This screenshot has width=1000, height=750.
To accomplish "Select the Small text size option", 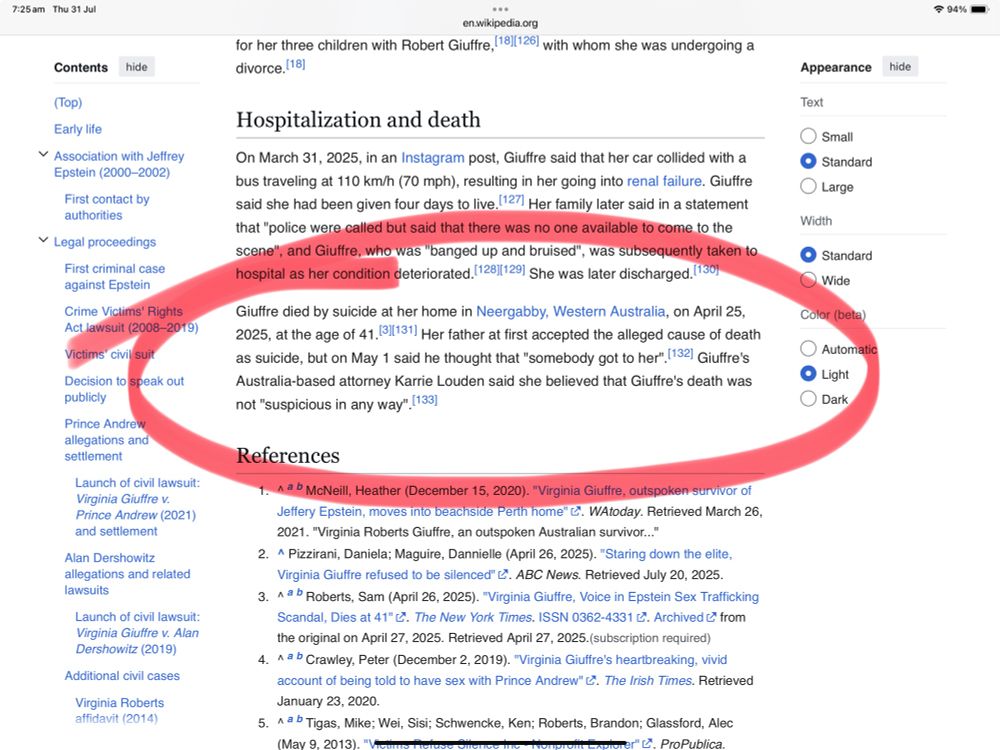I will [808, 136].
